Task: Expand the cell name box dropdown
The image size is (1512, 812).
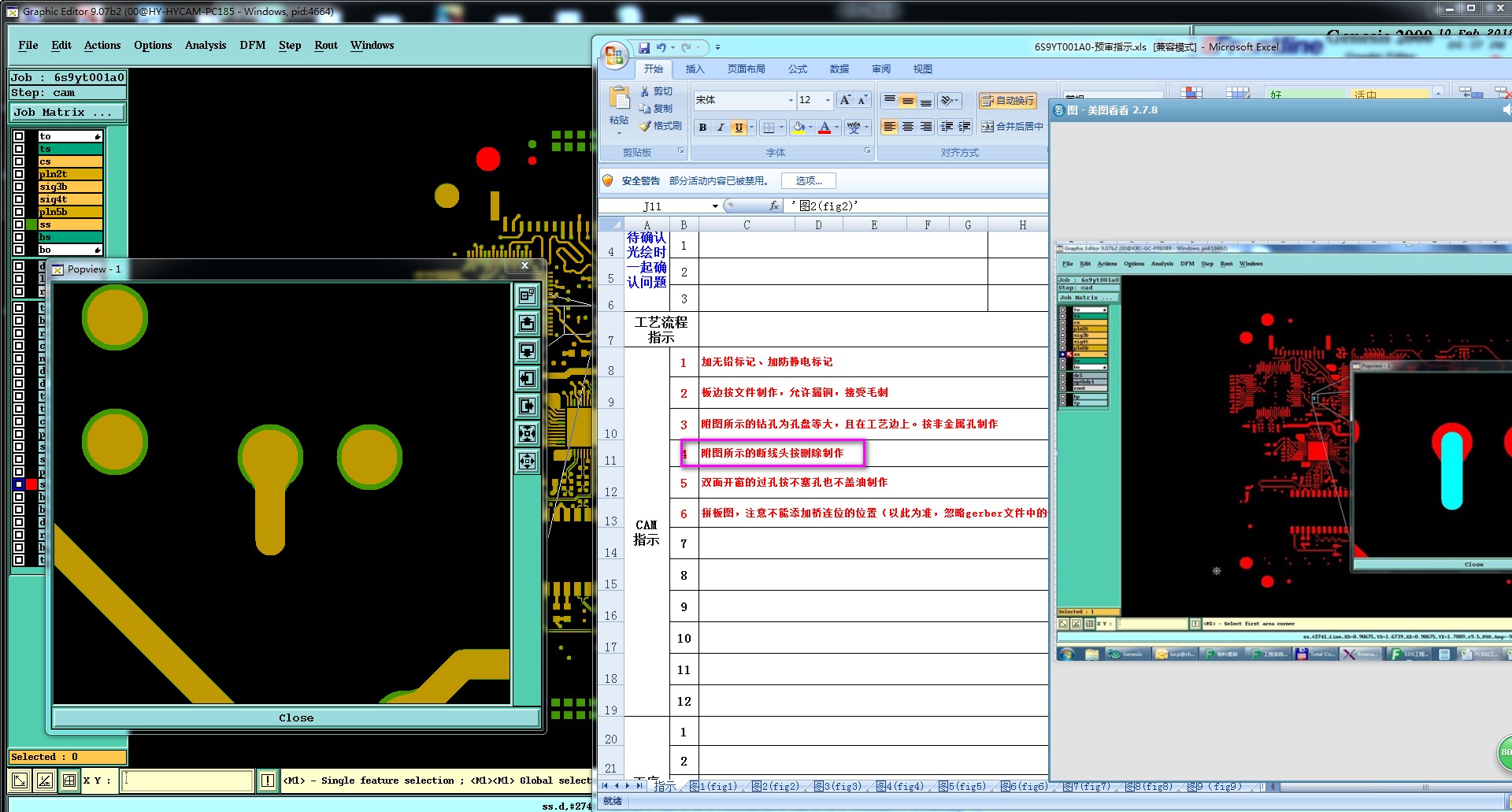Action: [715, 206]
